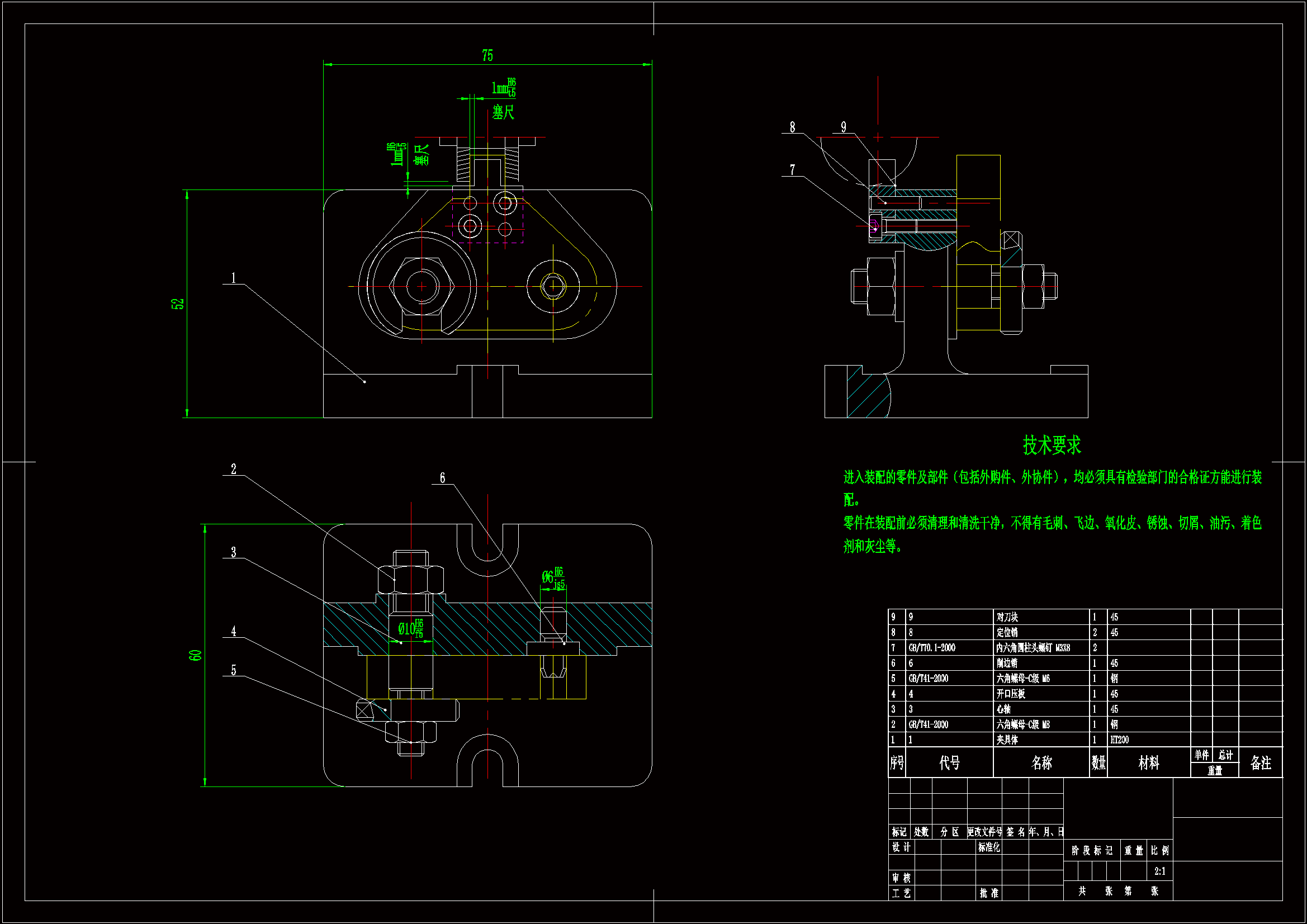Click the 对刀块 name cell
This screenshot has height=924, width=1307.
(x=1007, y=617)
